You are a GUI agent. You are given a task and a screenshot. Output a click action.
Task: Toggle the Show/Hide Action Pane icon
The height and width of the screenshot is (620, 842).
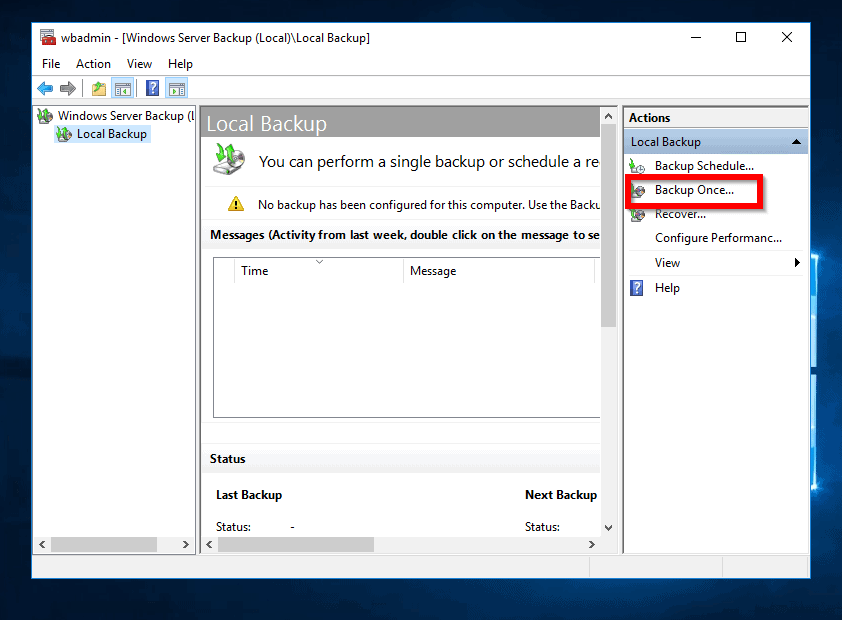[177, 89]
